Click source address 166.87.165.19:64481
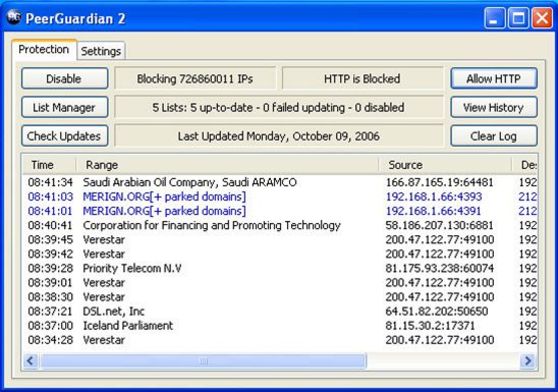558x392 pixels. click(439, 182)
